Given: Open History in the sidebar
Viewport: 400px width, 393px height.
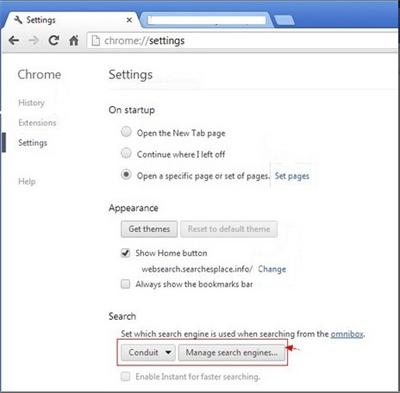Looking at the screenshot, I should point(31,103).
